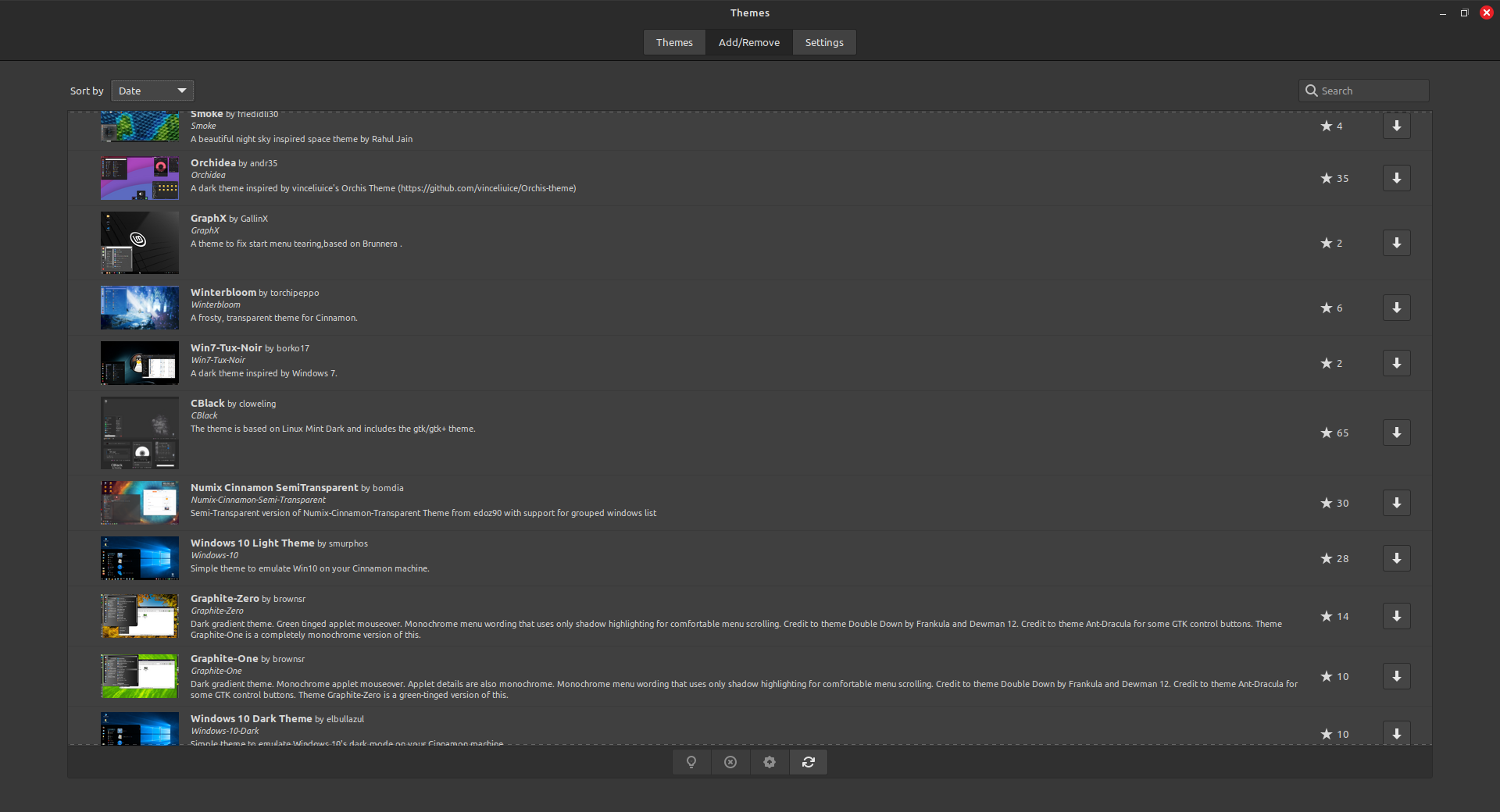This screenshot has height=812, width=1500.
Task: Click the uninstall circle-x button
Action: coord(730,762)
